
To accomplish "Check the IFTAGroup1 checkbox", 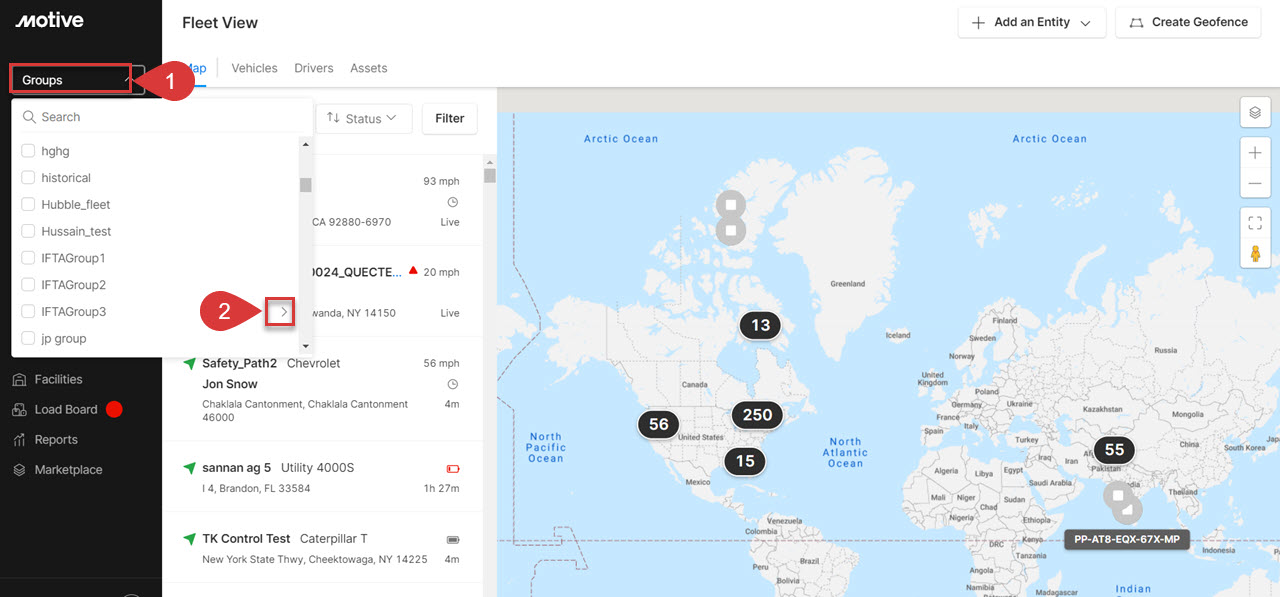I will [x=27, y=257].
